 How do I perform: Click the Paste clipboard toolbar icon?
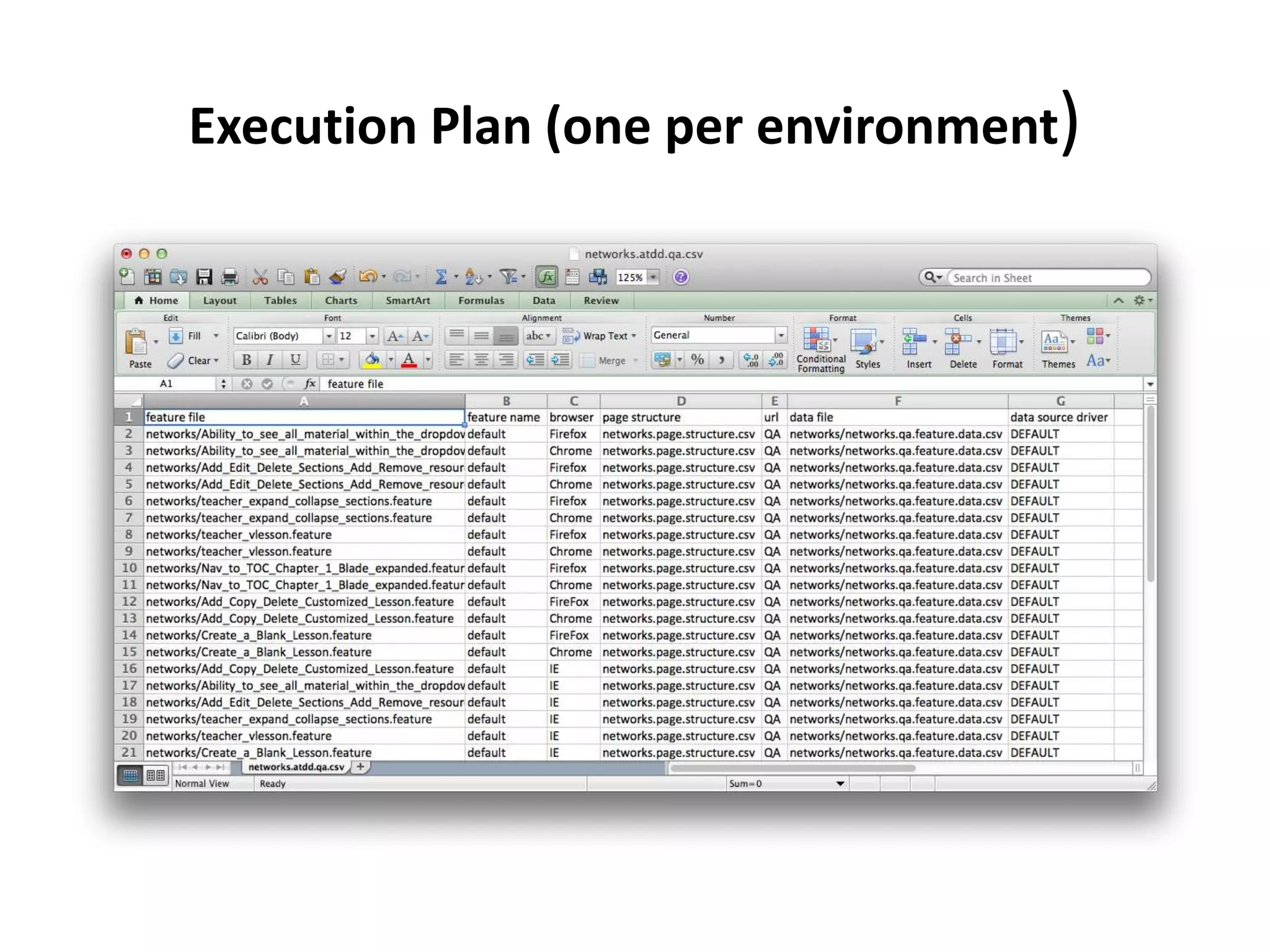point(312,277)
